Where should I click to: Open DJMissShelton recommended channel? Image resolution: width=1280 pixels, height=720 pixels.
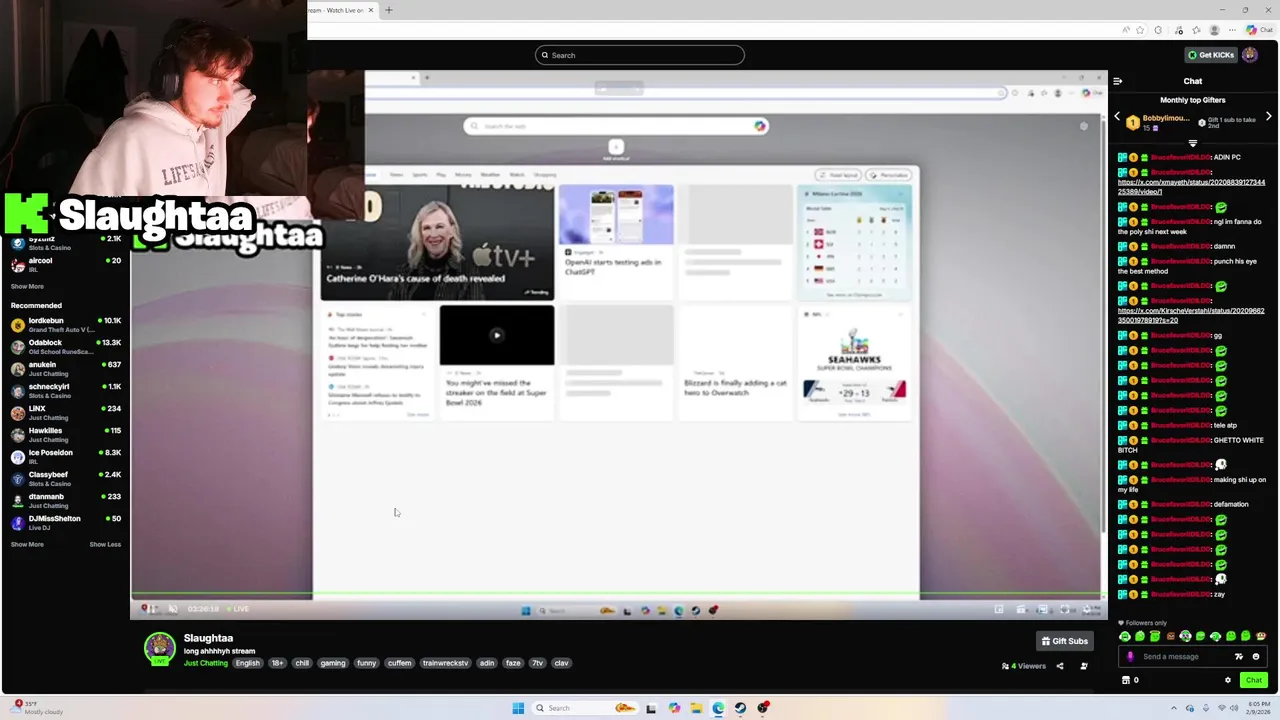pyautogui.click(x=66, y=523)
